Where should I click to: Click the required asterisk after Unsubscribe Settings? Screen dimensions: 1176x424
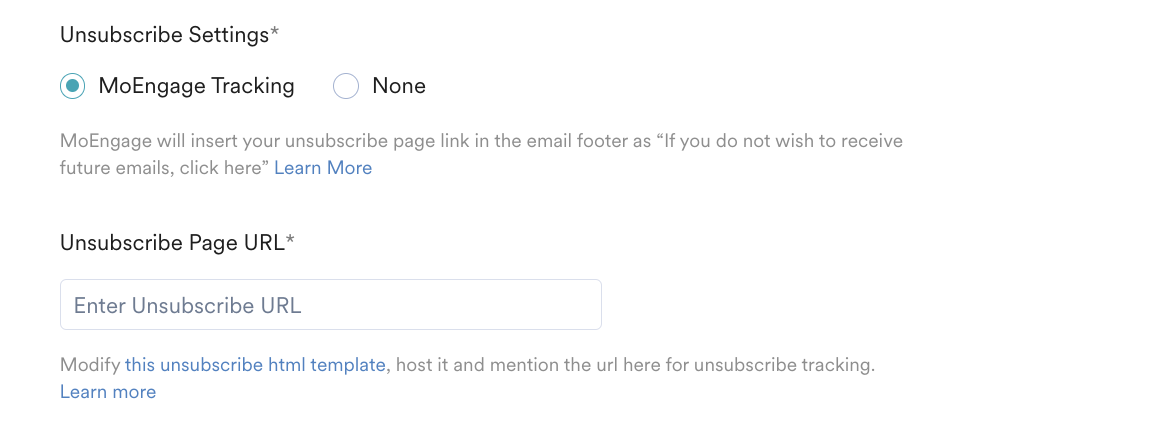tap(274, 33)
